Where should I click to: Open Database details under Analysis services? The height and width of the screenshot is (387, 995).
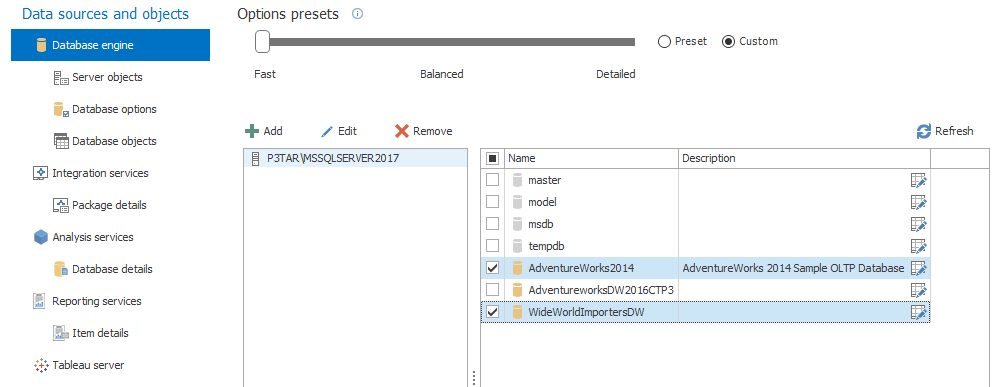tap(112, 269)
